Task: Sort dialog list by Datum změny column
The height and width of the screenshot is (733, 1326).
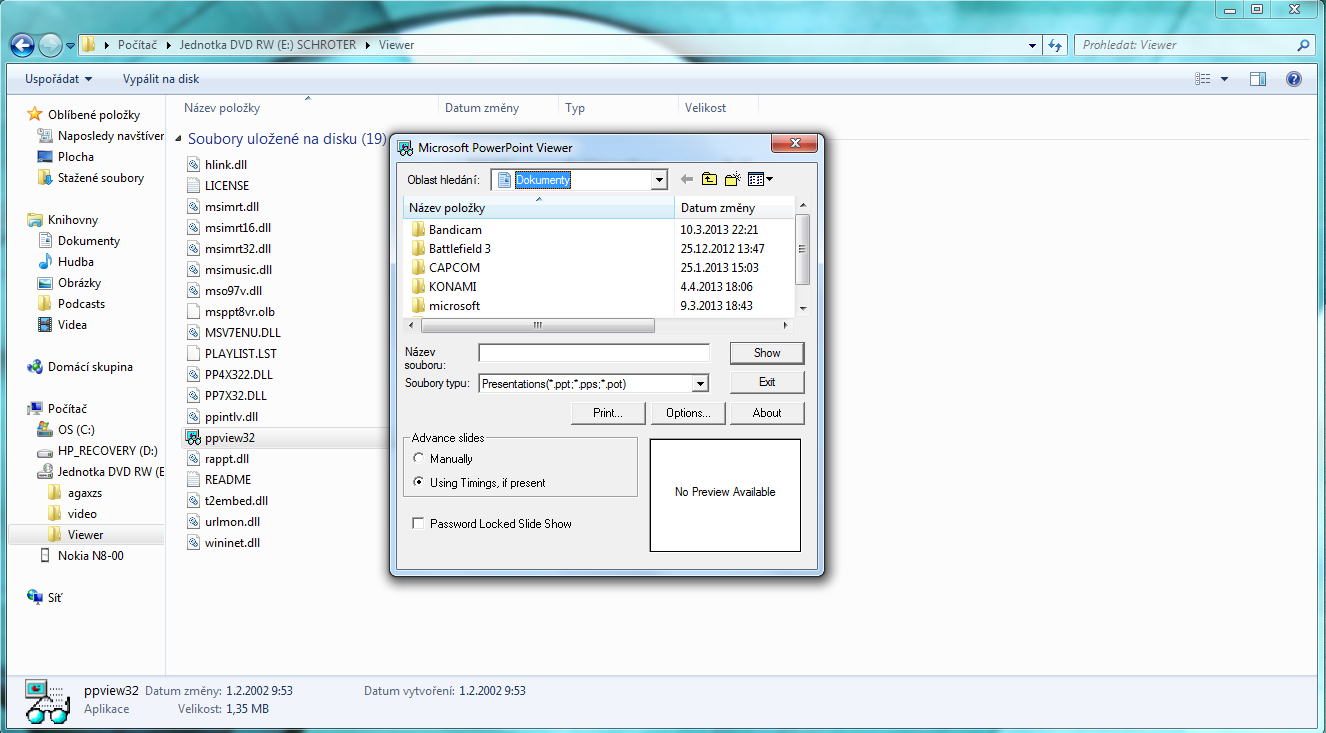Action: click(x=735, y=208)
